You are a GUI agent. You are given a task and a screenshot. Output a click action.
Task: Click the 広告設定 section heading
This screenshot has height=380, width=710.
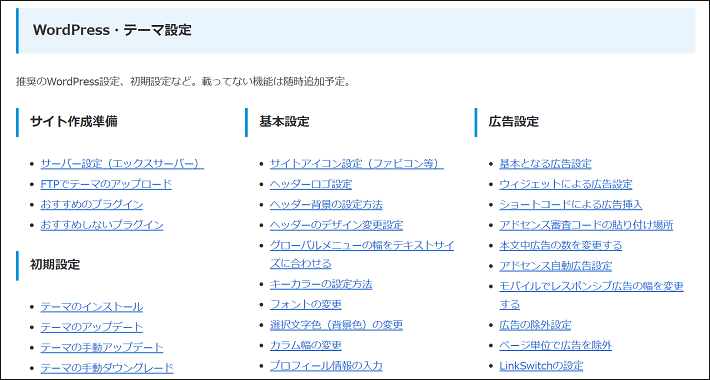pos(514,122)
